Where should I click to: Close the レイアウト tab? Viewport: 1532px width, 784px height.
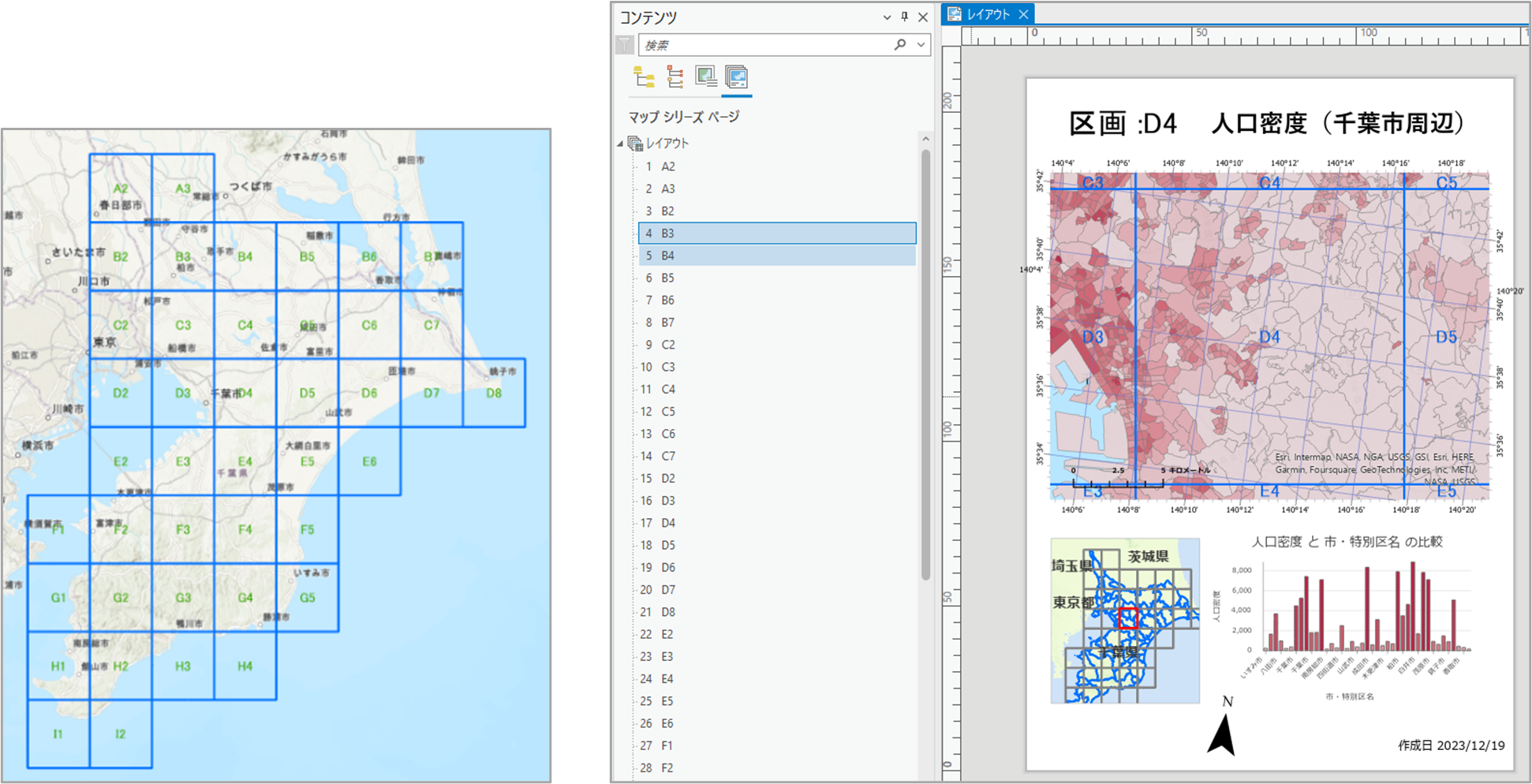click(x=1023, y=14)
